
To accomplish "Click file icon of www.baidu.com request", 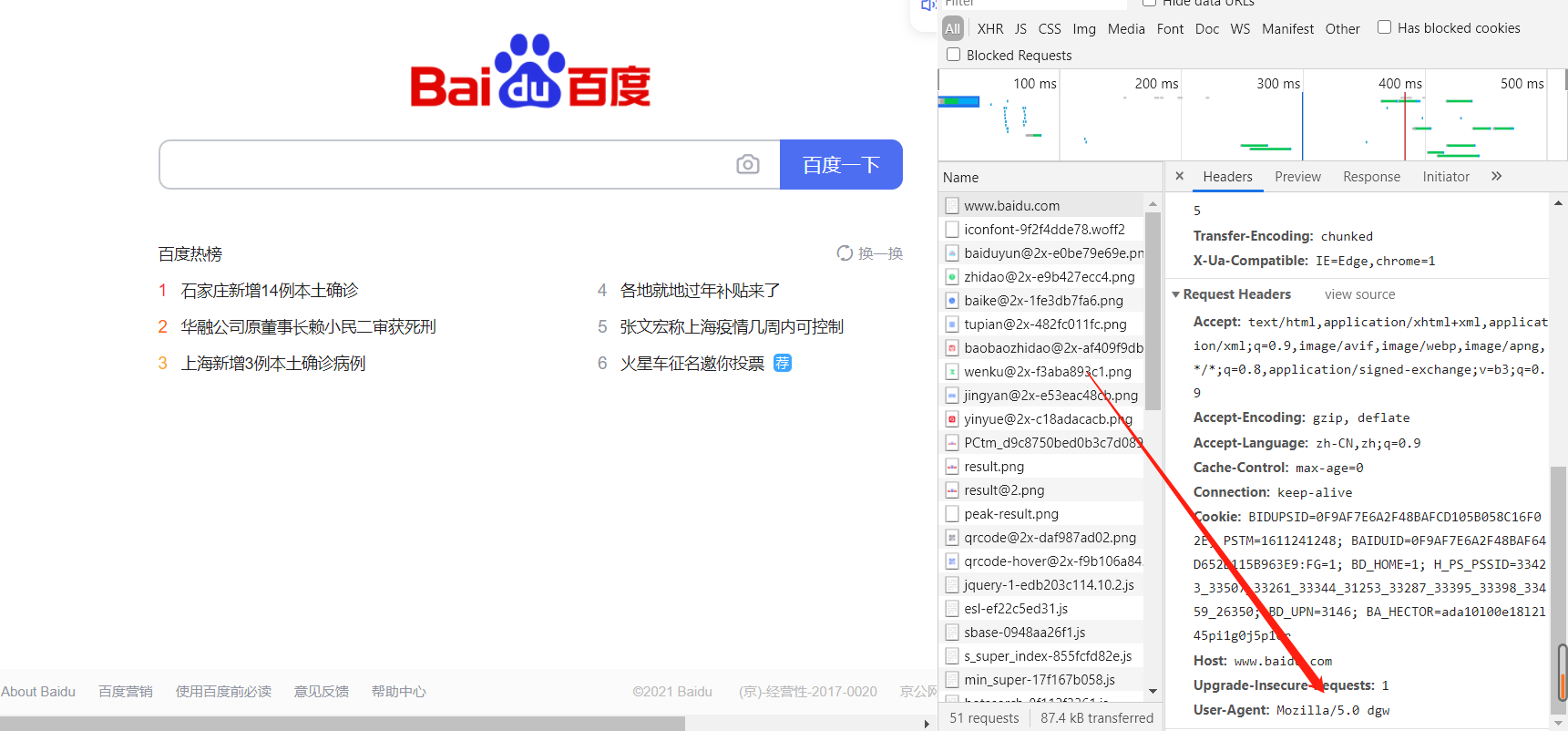I will (952, 206).
